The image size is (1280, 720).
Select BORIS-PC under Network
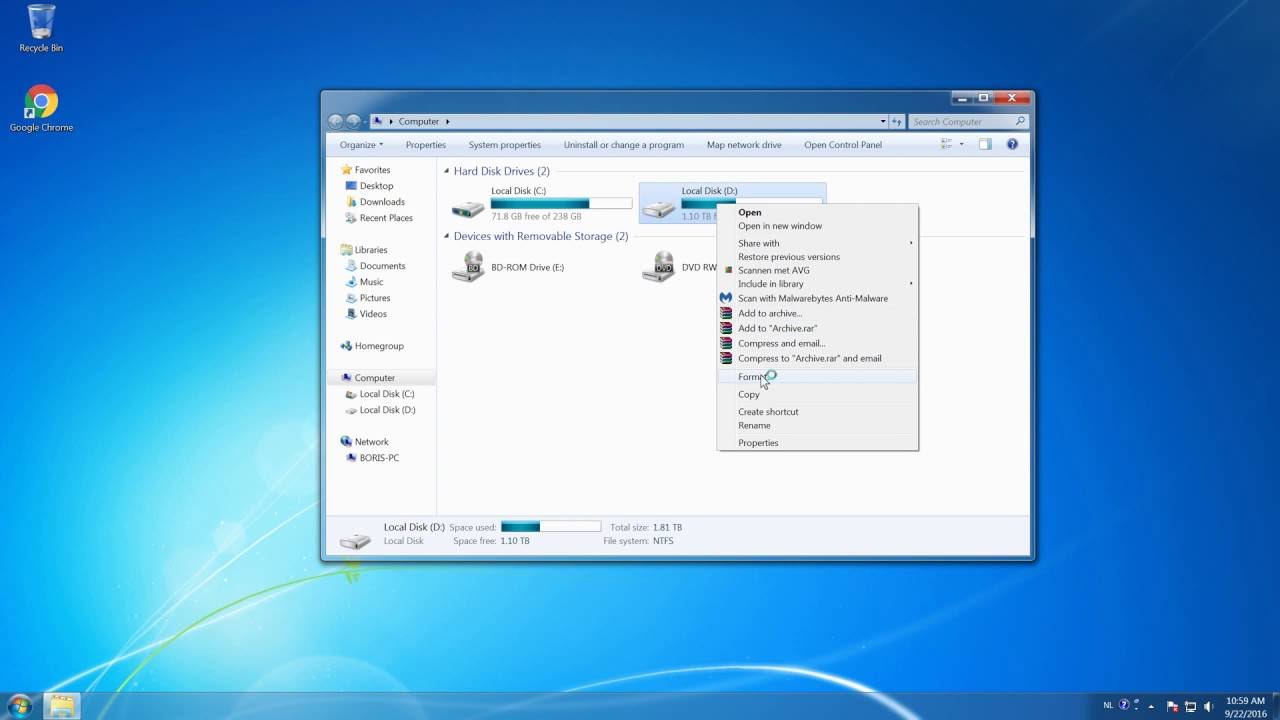pyautogui.click(x=379, y=458)
